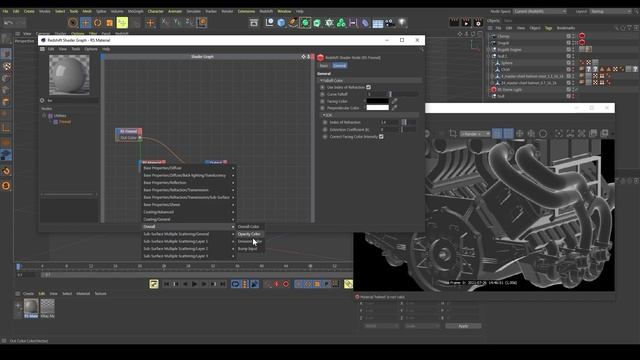Click the node search field
This screenshot has width=640, height=360.
pos(72,100)
